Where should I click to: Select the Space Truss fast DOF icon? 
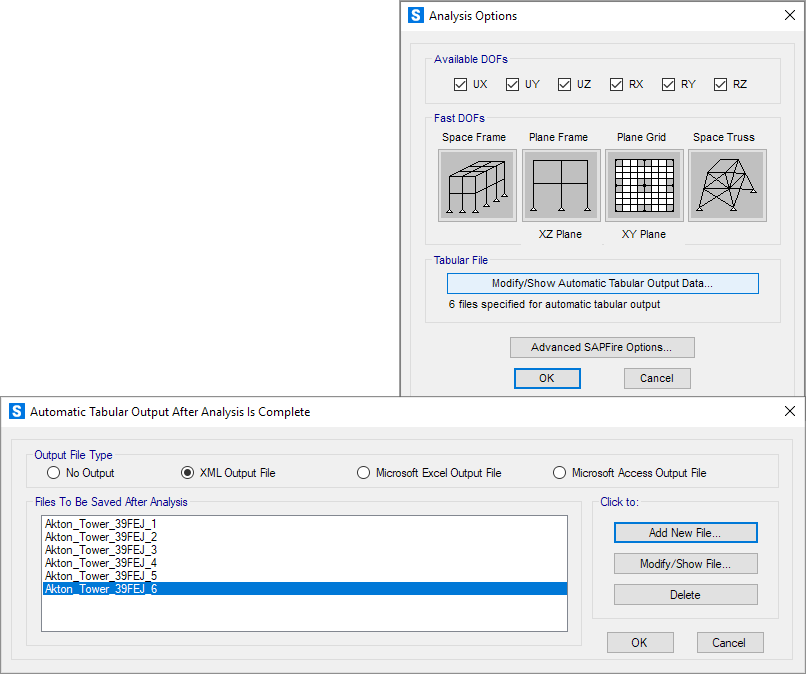click(727, 185)
